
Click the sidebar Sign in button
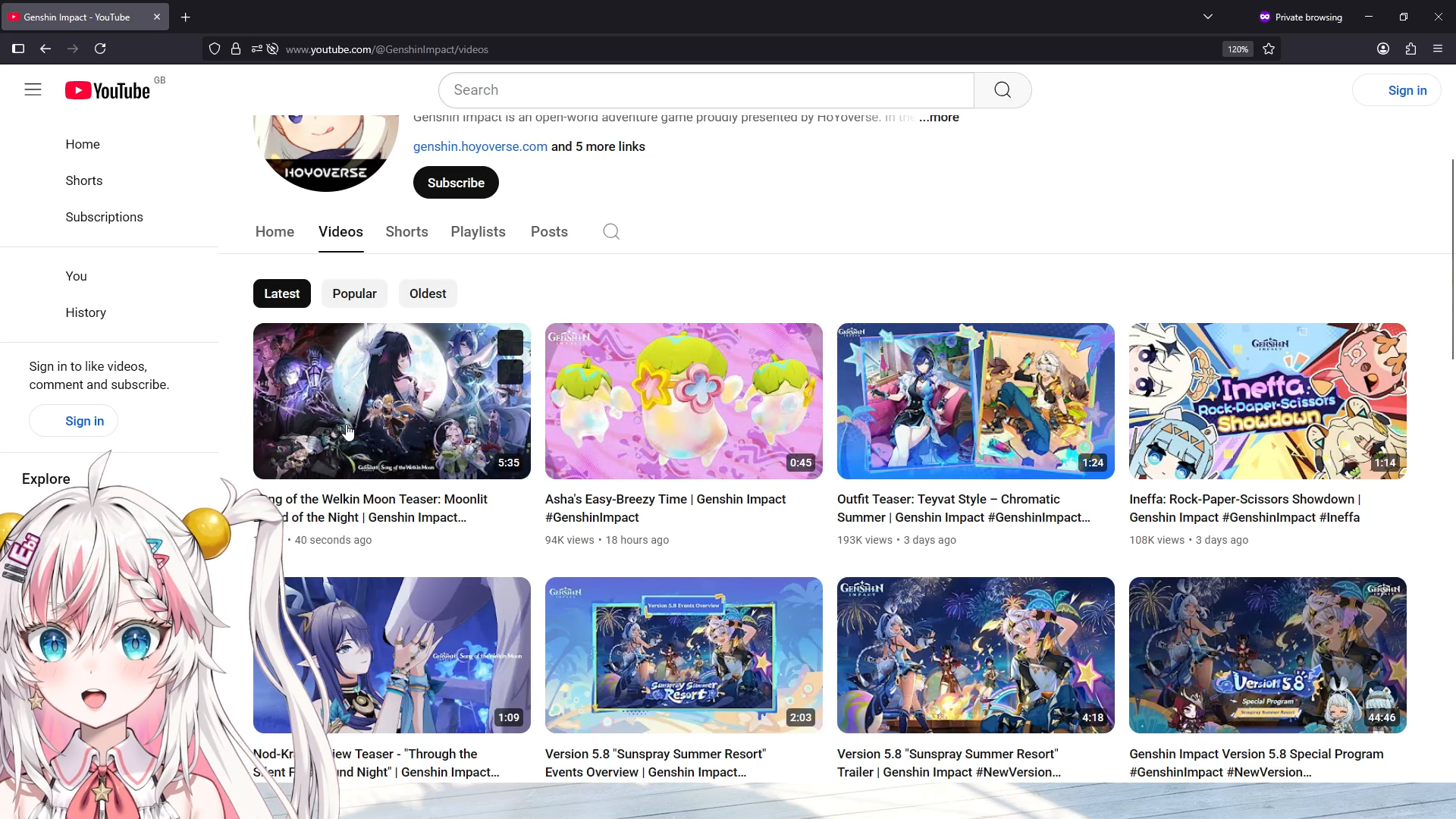click(74, 421)
